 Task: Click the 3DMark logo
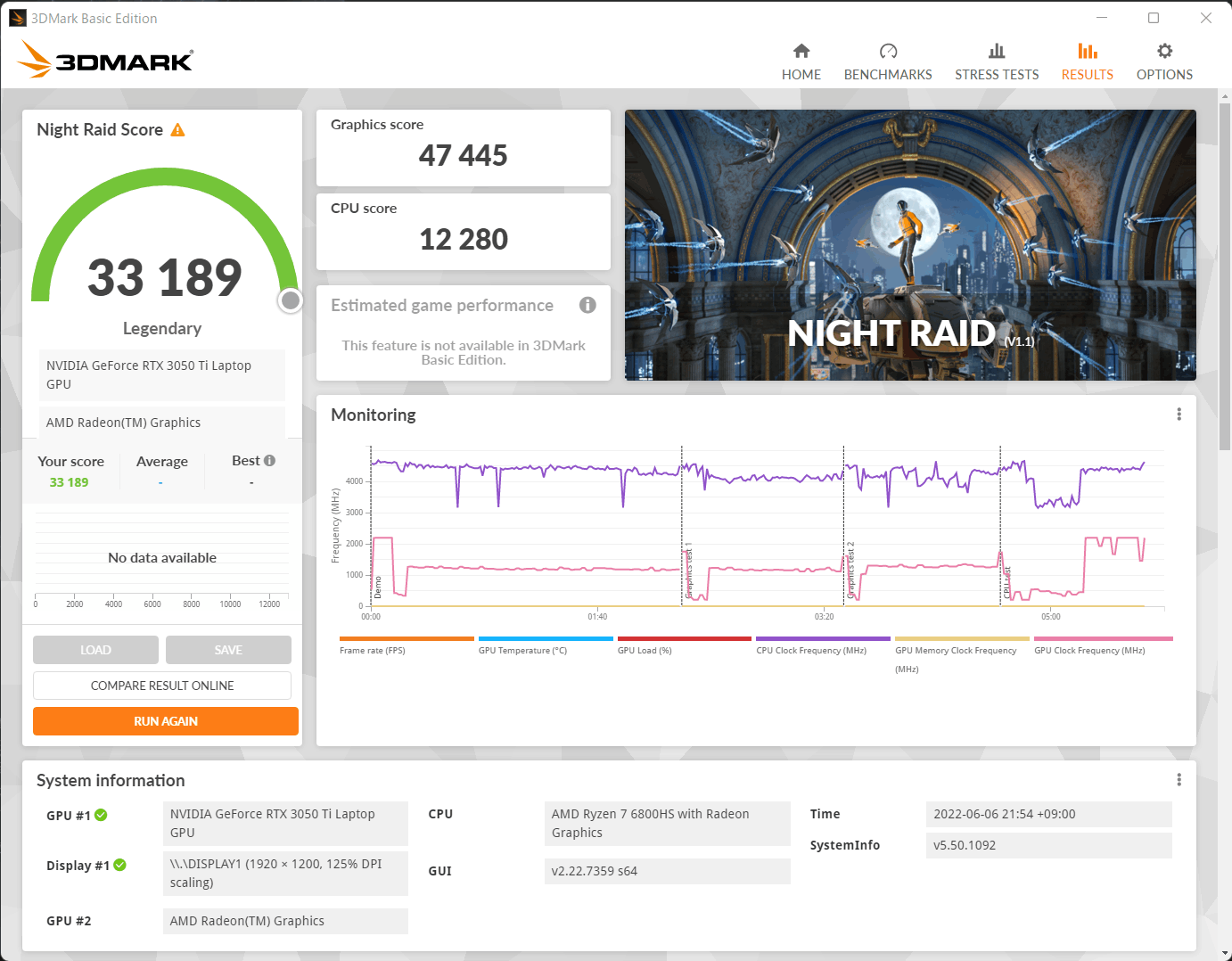coord(105,60)
